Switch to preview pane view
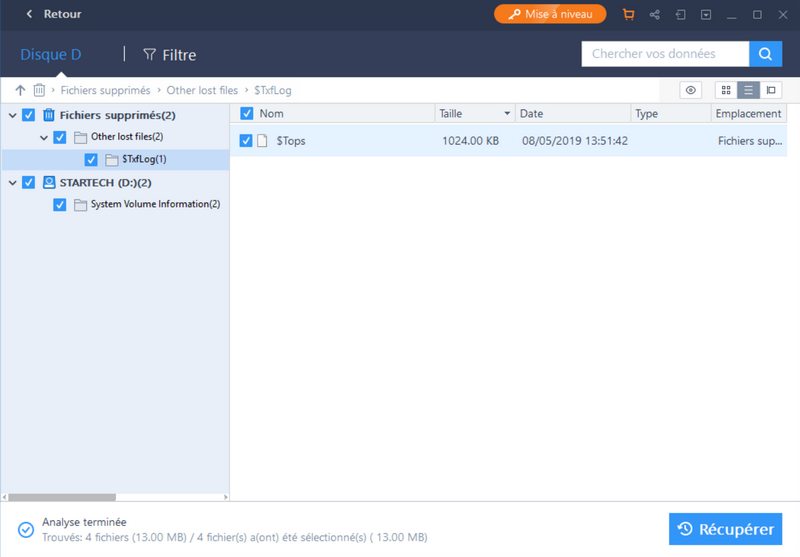Viewport: 800px width, 557px height. pyautogui.click(x=771, y=90)
